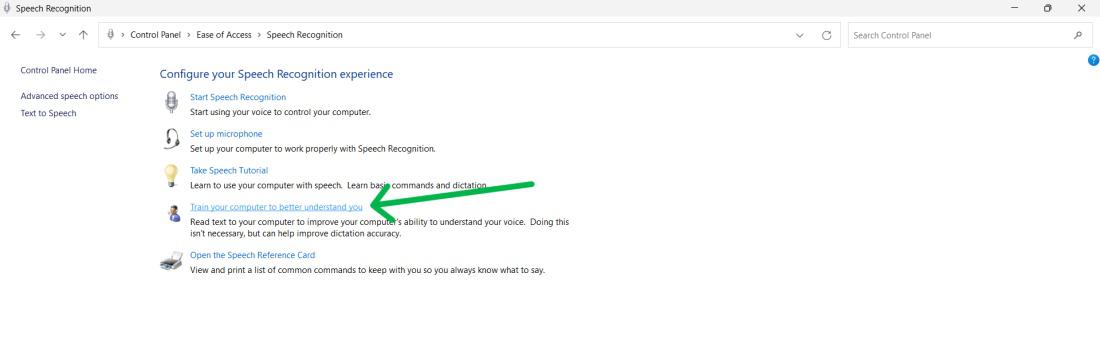
Task: Expand the recent locations dropdown chevron
Action: point(62,35)
